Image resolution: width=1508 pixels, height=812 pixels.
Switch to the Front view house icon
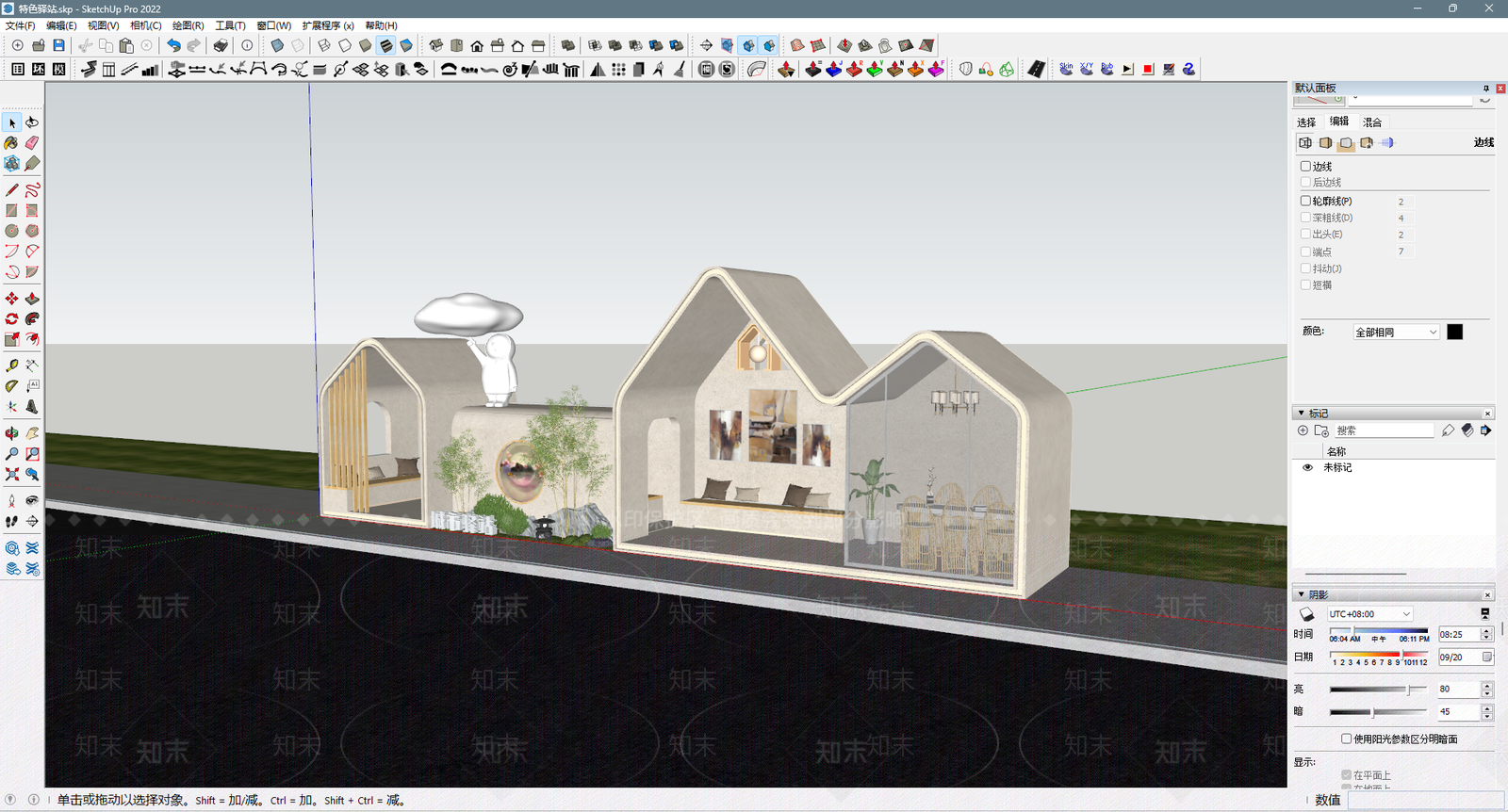pyautogui.click(x=477, y=45)
